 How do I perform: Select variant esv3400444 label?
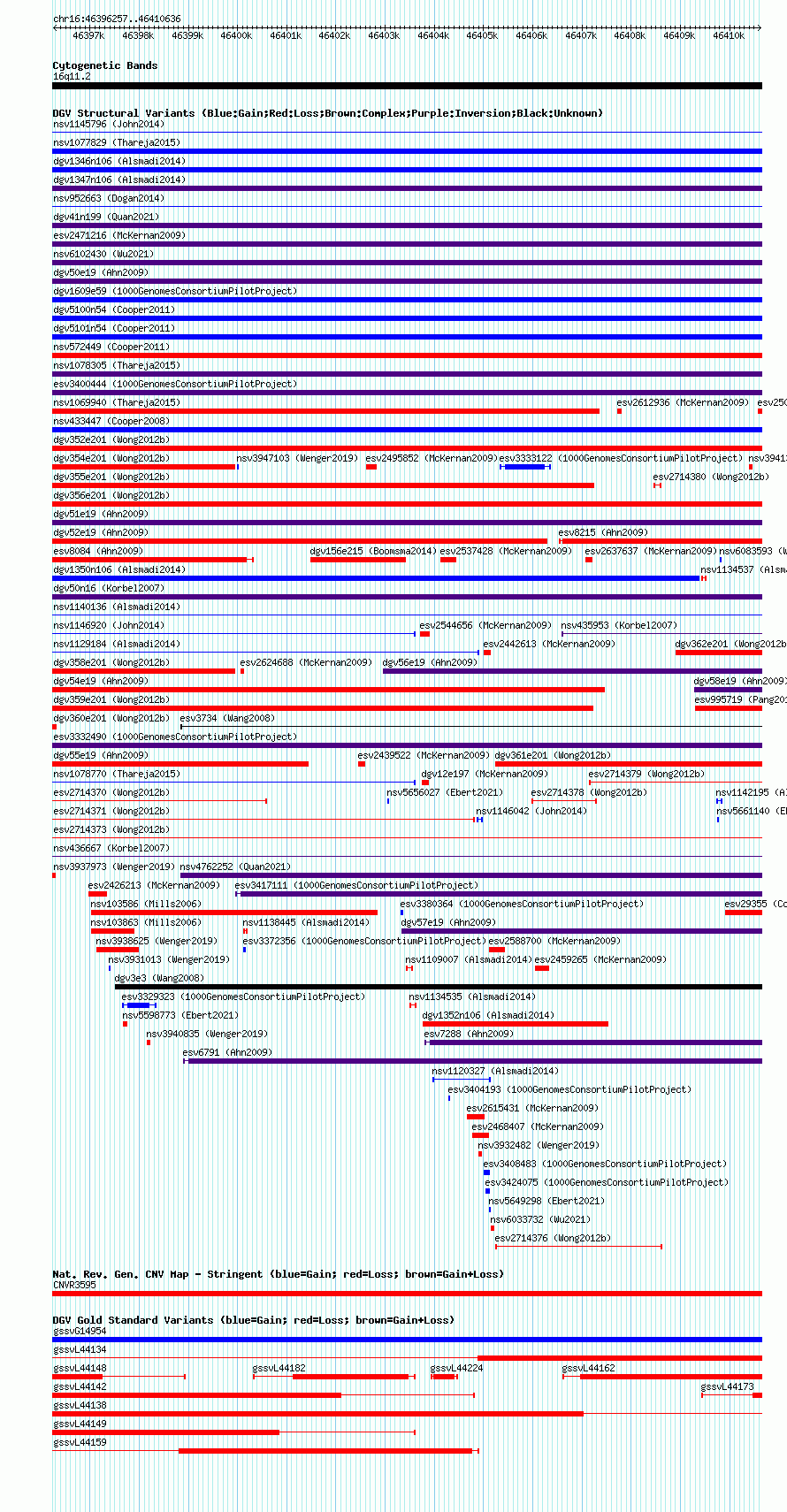point(175,384)
